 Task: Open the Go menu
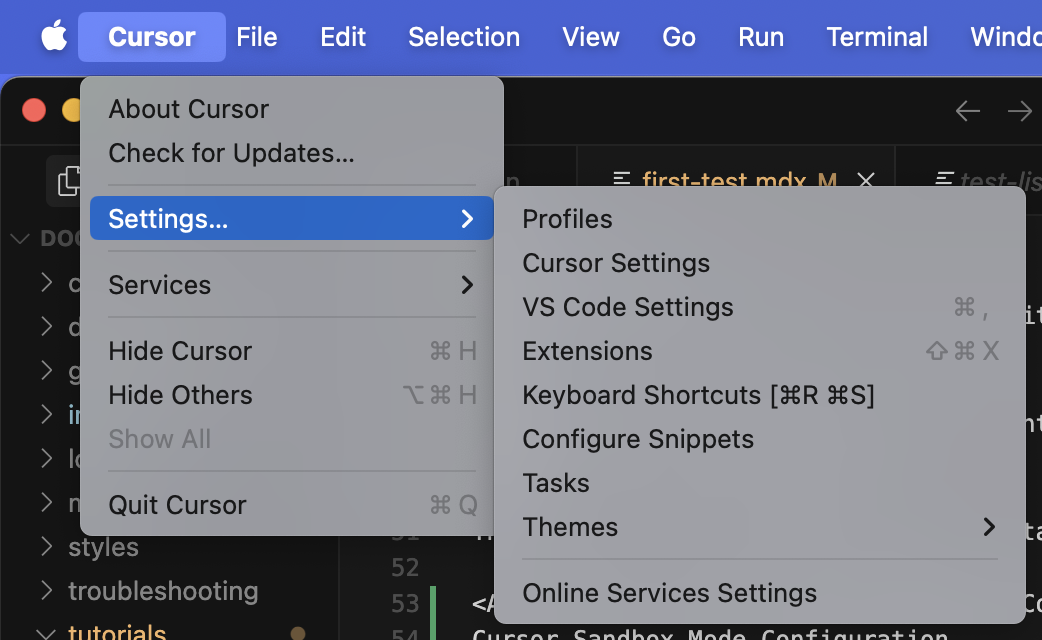(678, 37)
